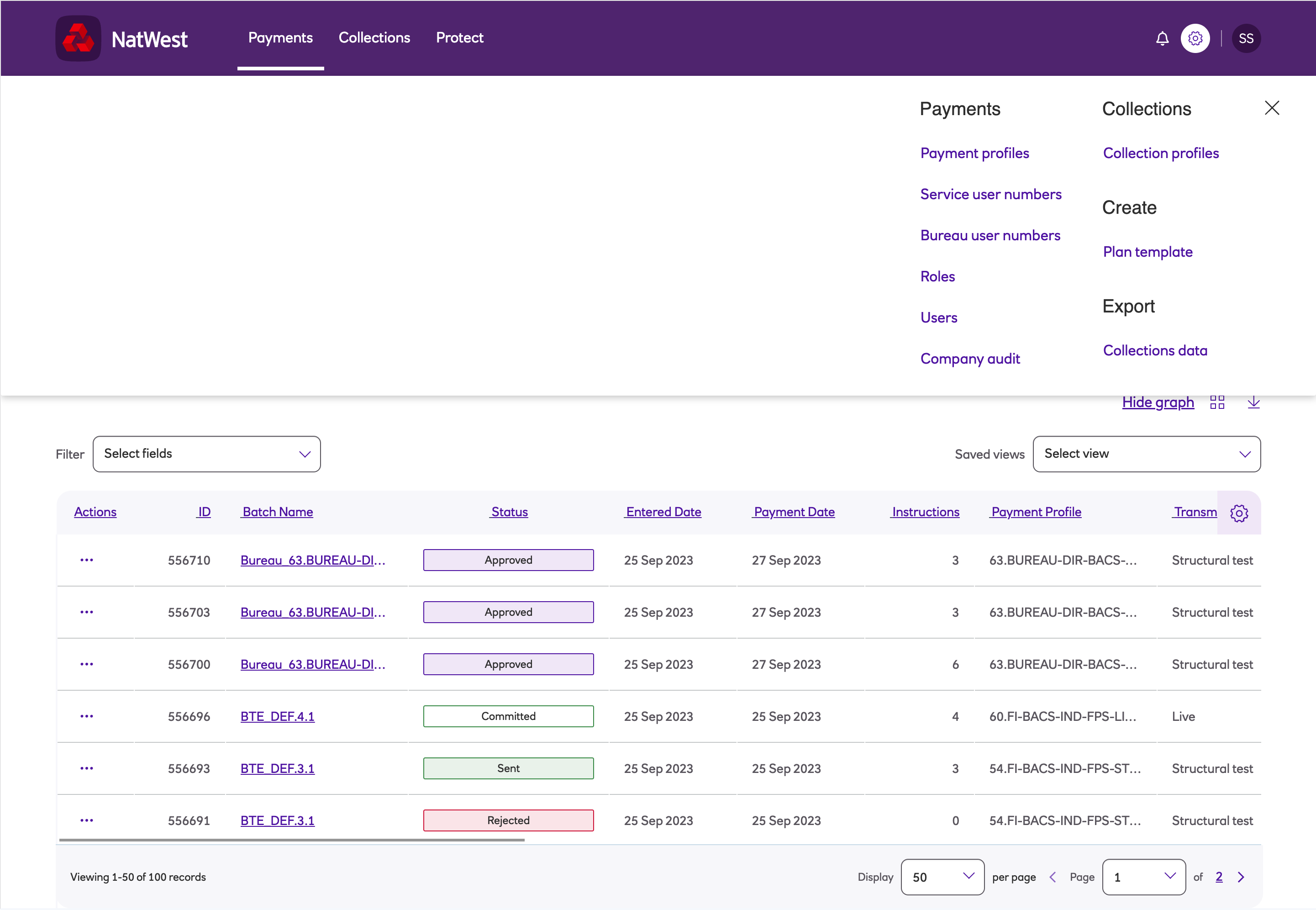Screen dimensions: 1316x910
Task: Open Payment profiles settings
Action: pyautogui.click(x=974, y=153)
